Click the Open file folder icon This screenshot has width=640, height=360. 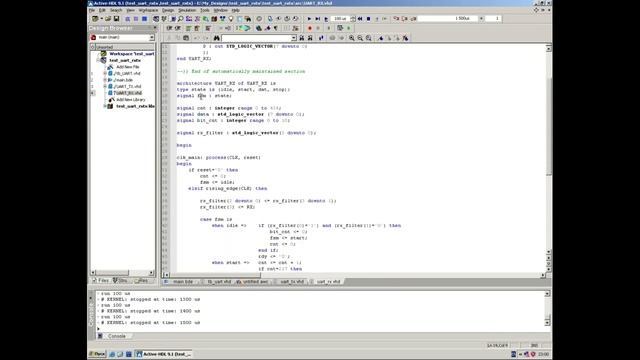(108, 19)
